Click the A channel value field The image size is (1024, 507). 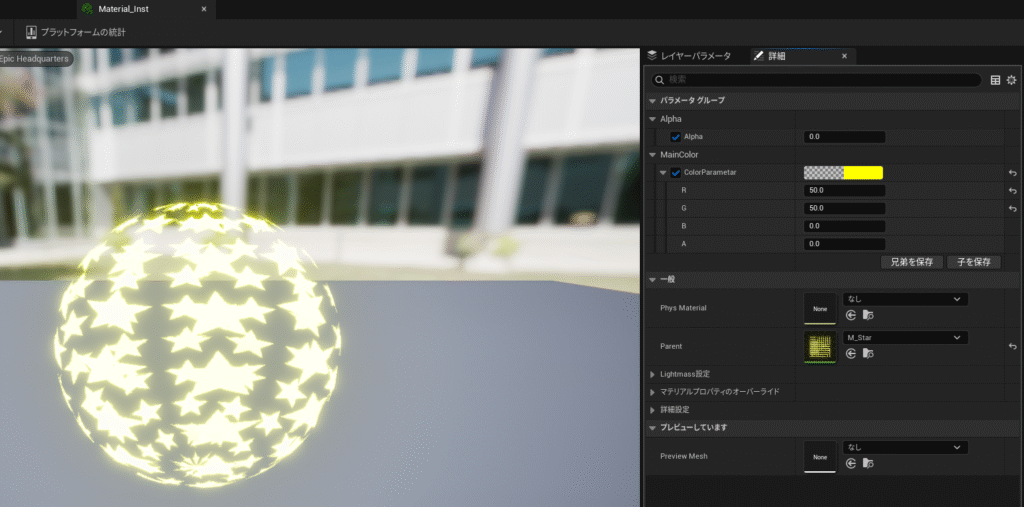[x=844, y=244]
